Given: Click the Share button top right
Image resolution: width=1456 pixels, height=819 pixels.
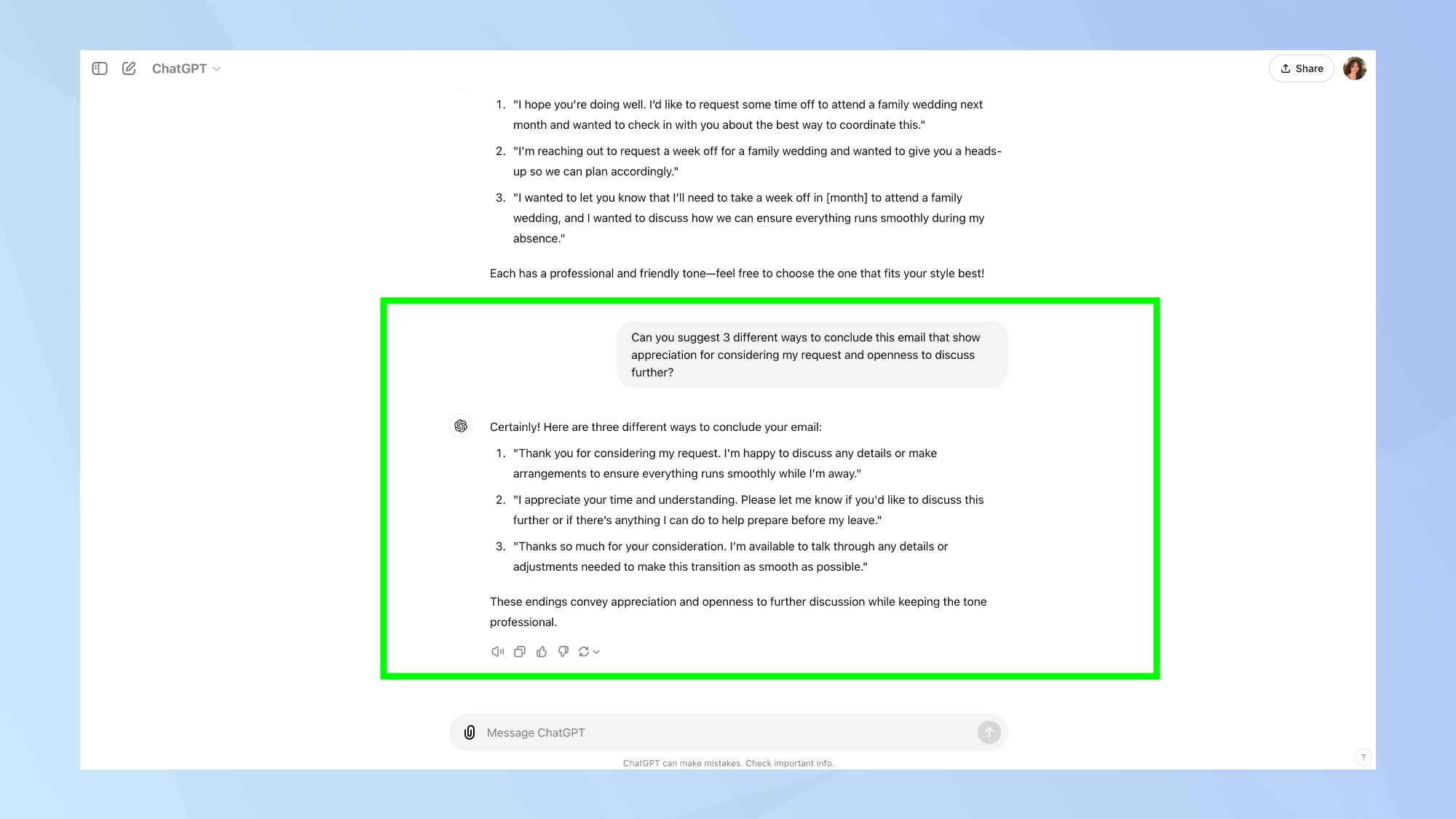Looking at the screenshot, I should [1302, 68].
